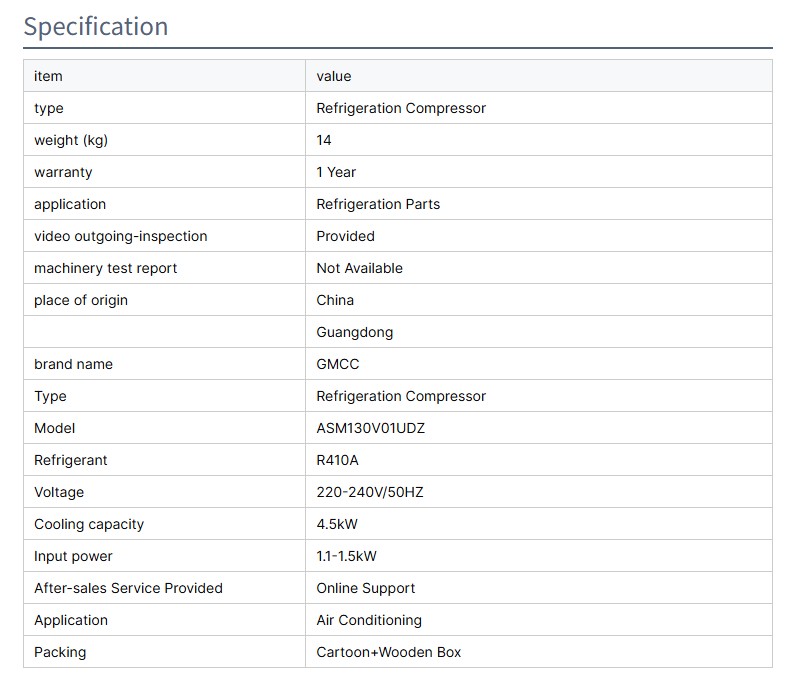This screenshot has height=691, width=798.
Task: Click the 'Refrigeration Parts' application value
Action: [378, 204]
